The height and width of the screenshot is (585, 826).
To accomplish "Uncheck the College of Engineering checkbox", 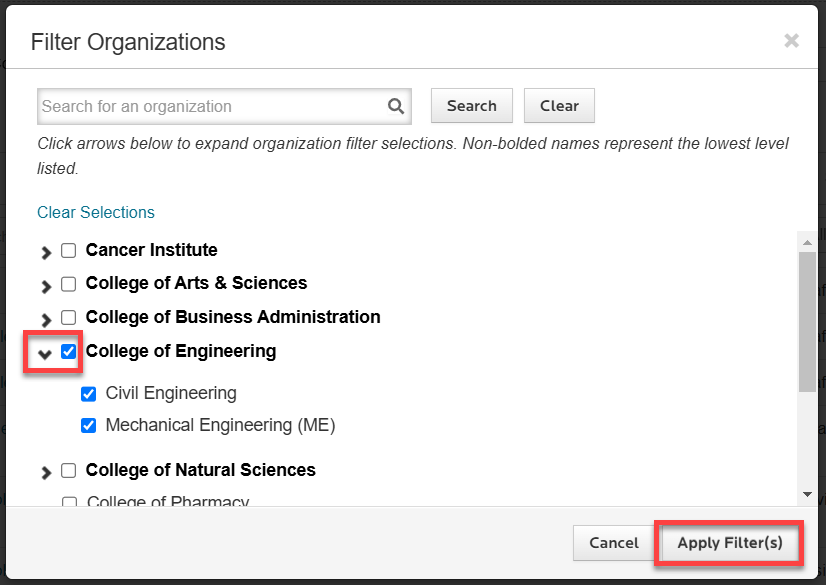I will (69, 351).
